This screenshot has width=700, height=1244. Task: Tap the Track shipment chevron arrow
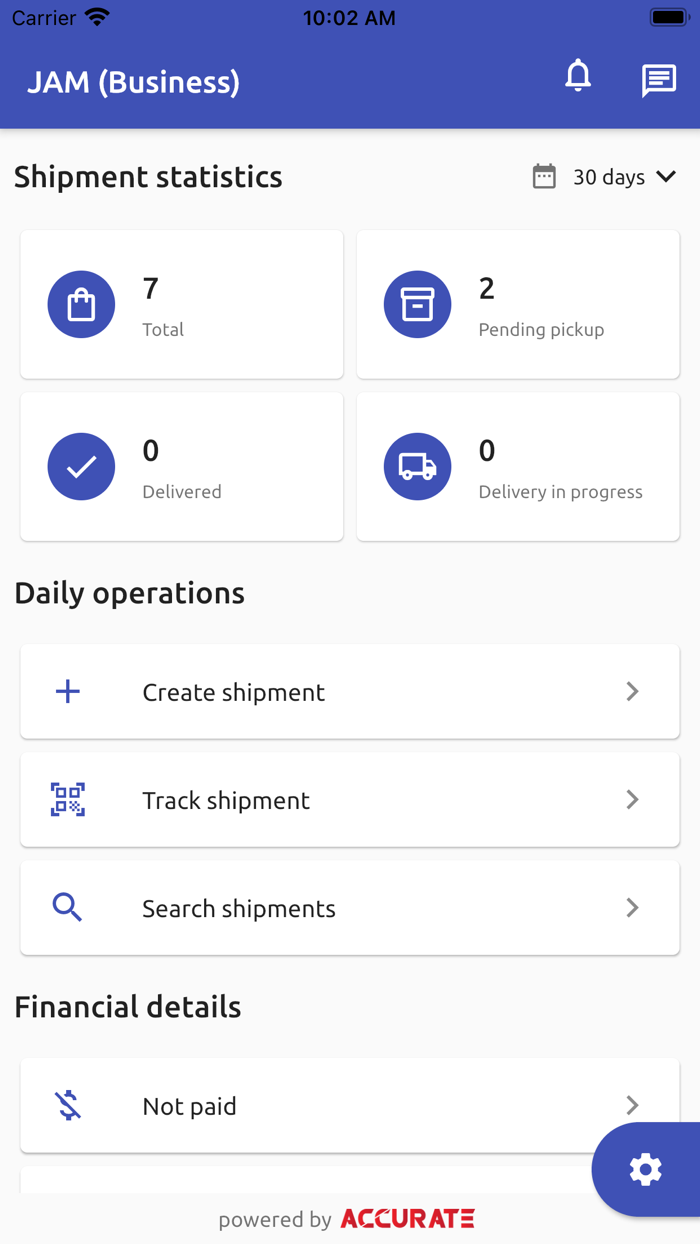[x=632, y=800]
